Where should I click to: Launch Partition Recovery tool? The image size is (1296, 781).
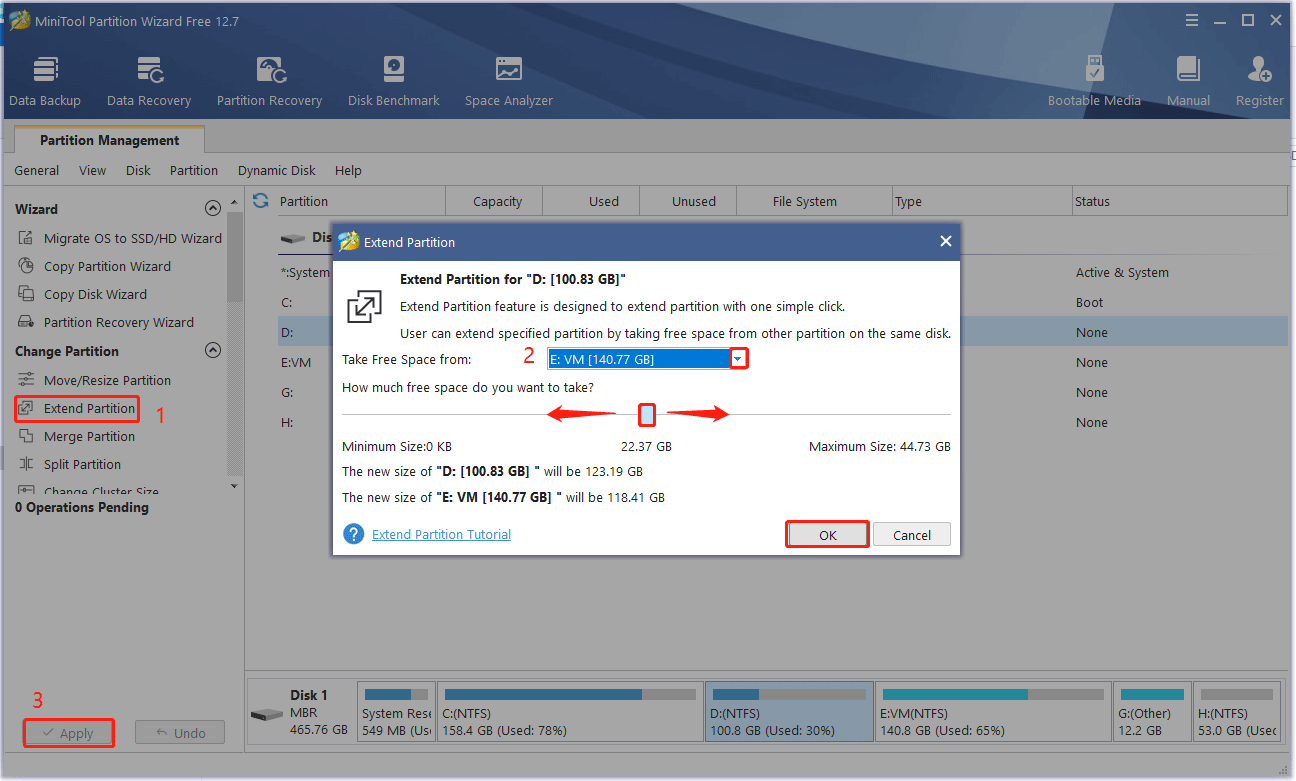pos(269,82)
